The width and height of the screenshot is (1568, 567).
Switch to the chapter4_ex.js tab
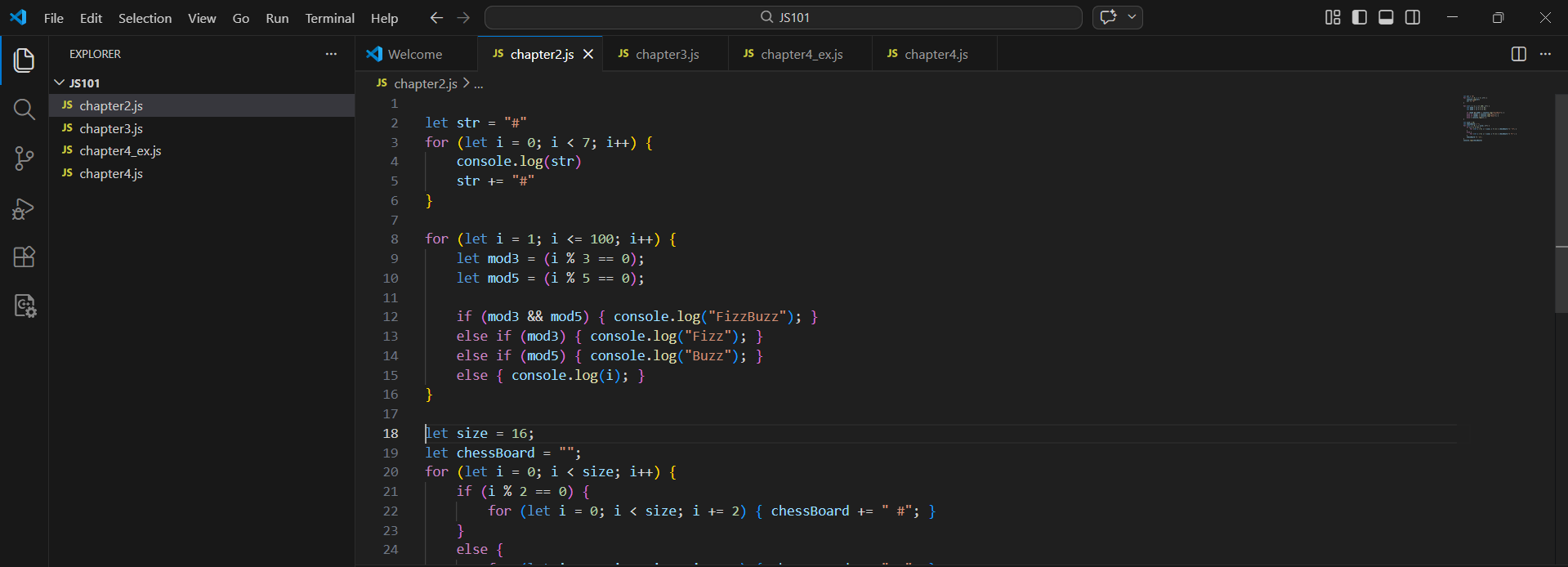click(802, 54)
